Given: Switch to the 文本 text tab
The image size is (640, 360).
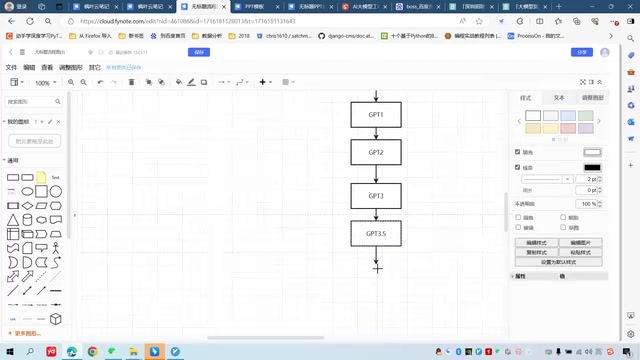Looking at the screenshot, I should (x=559, y=98).
